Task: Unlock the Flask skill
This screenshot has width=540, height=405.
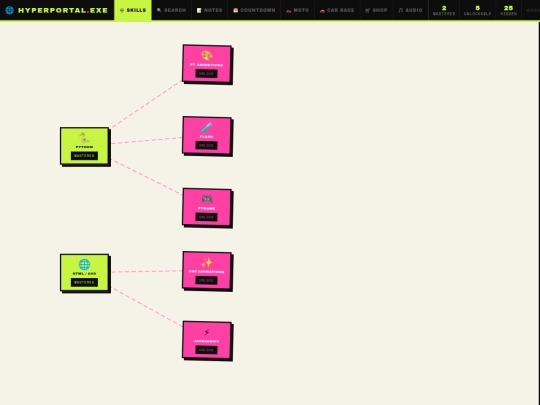Action: [x=206, y=145]
